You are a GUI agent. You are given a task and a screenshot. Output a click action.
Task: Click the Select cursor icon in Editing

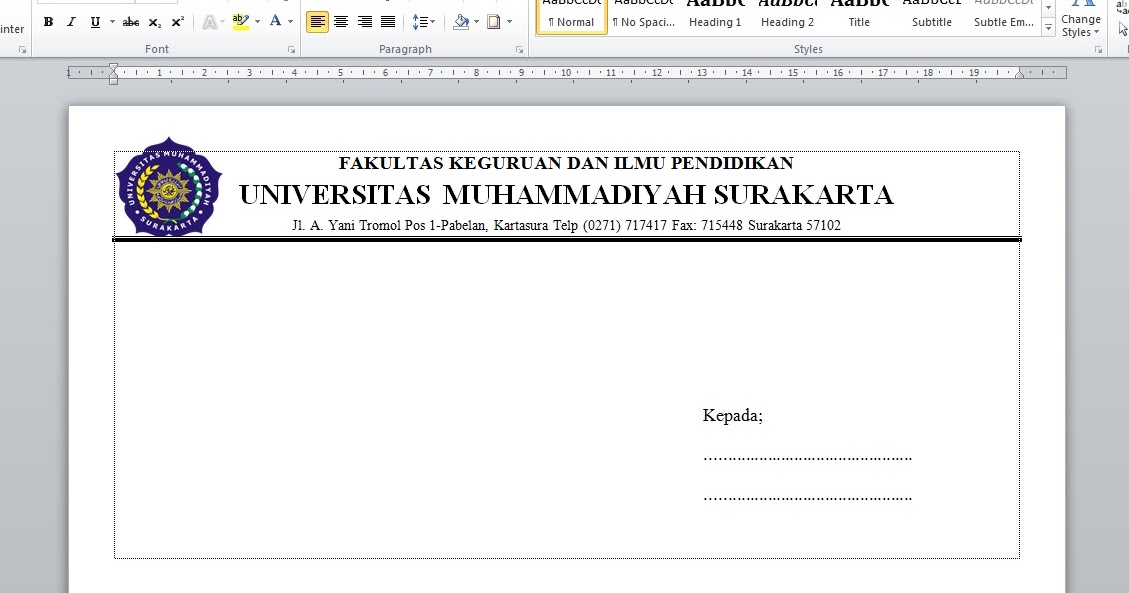[1123, 29]
